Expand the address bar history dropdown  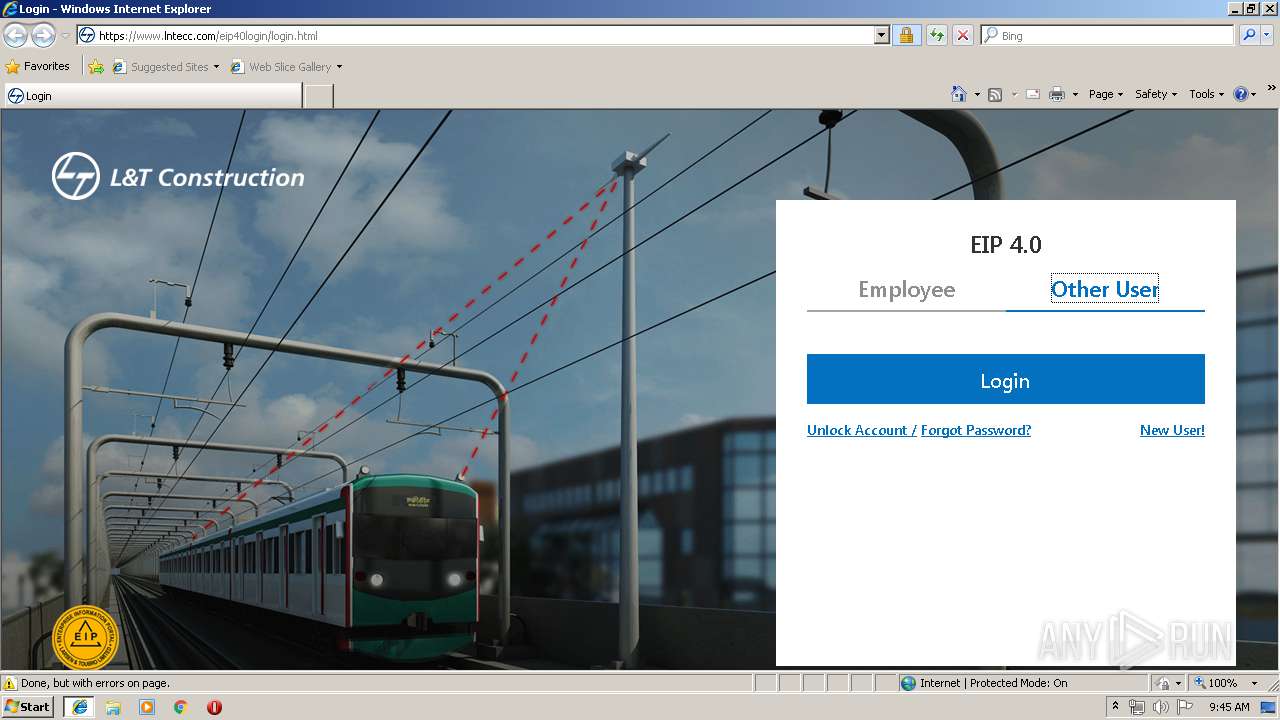pos(881,36)
